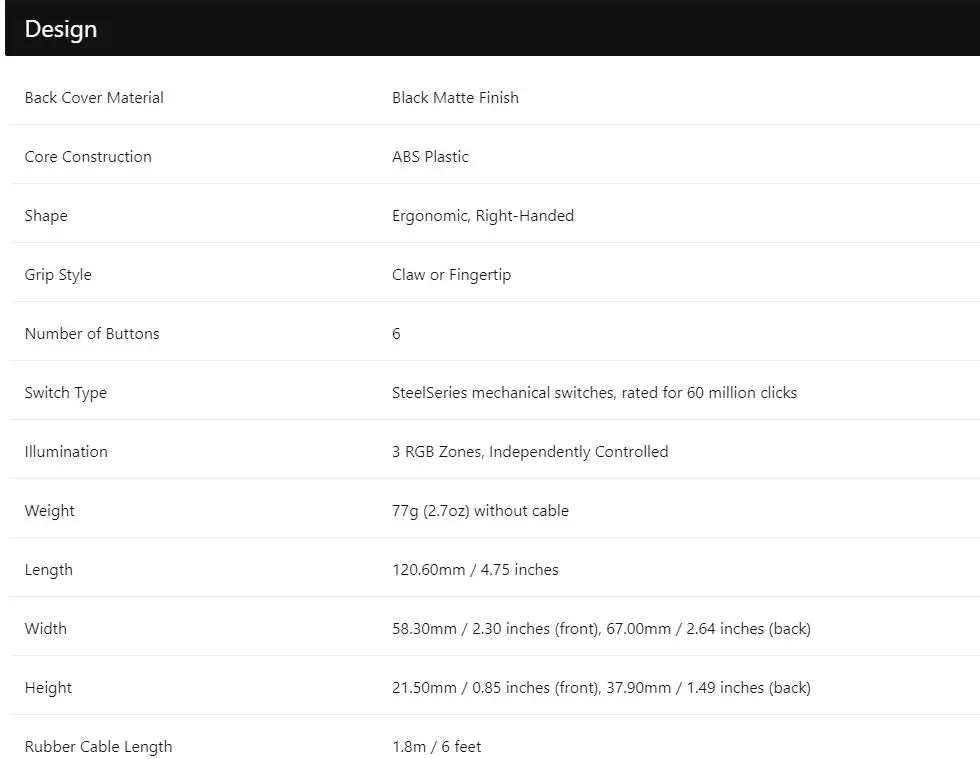Select the Core Construction row label
This screenshot has height=759, width=980.
point(88,156)
